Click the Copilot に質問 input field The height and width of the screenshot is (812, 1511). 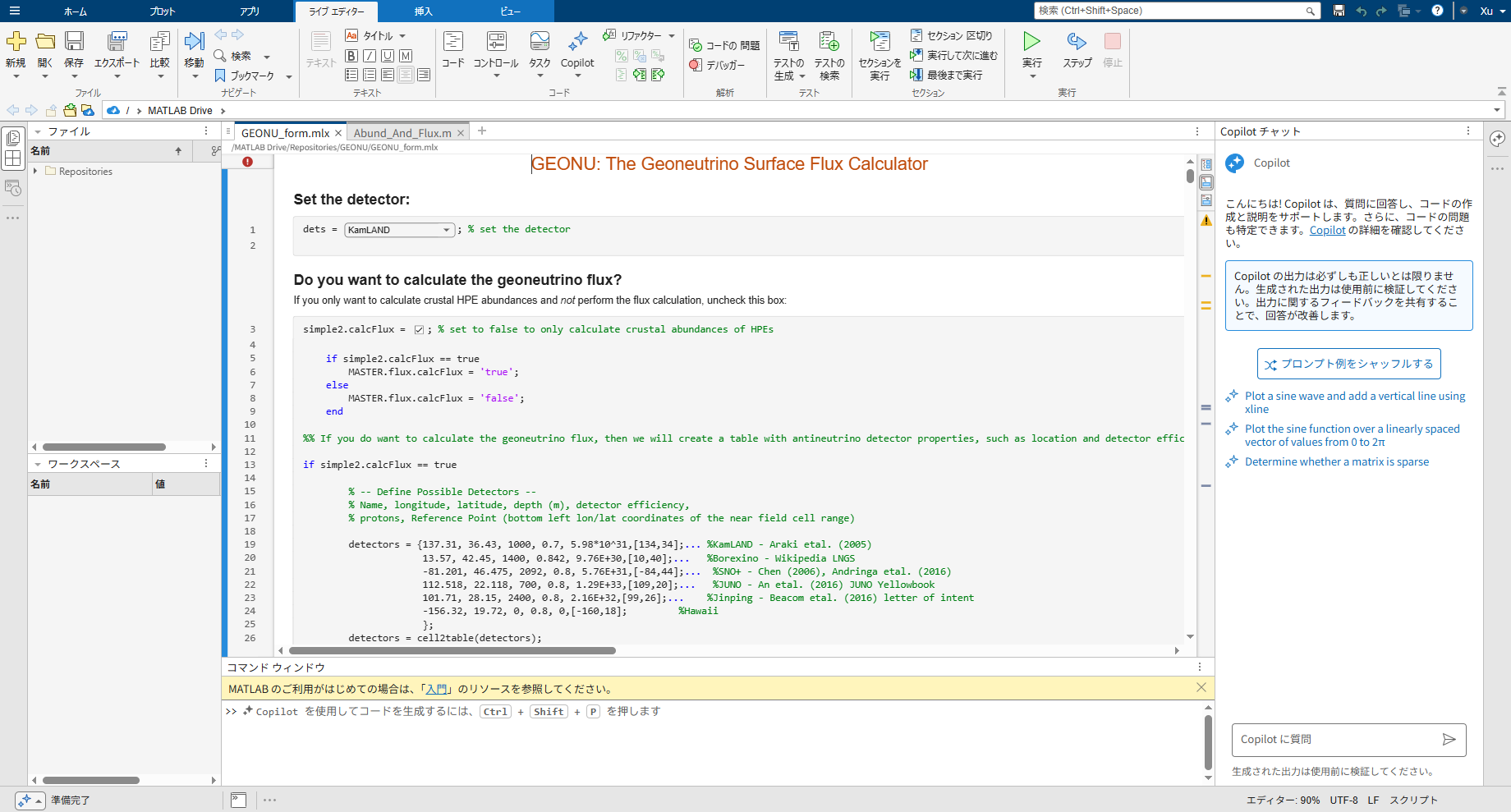coord(1330,739)
